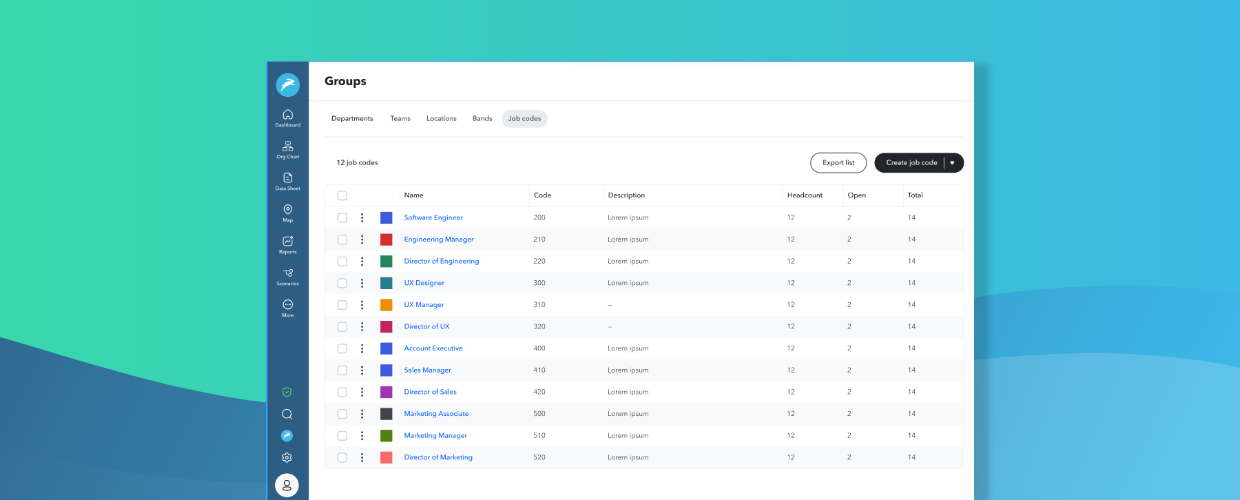1240x500 pixels.
Task: Select the UX Manager row checkbox
Action: 342,305
